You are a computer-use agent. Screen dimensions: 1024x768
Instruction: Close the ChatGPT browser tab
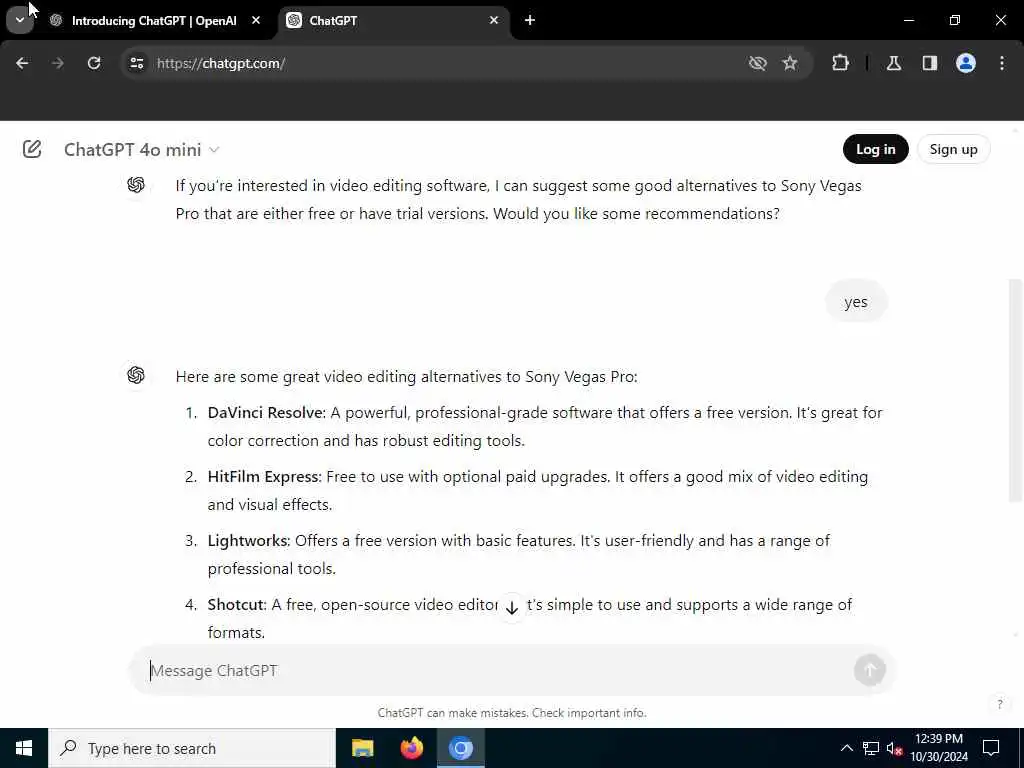click(x=494, y=21)
